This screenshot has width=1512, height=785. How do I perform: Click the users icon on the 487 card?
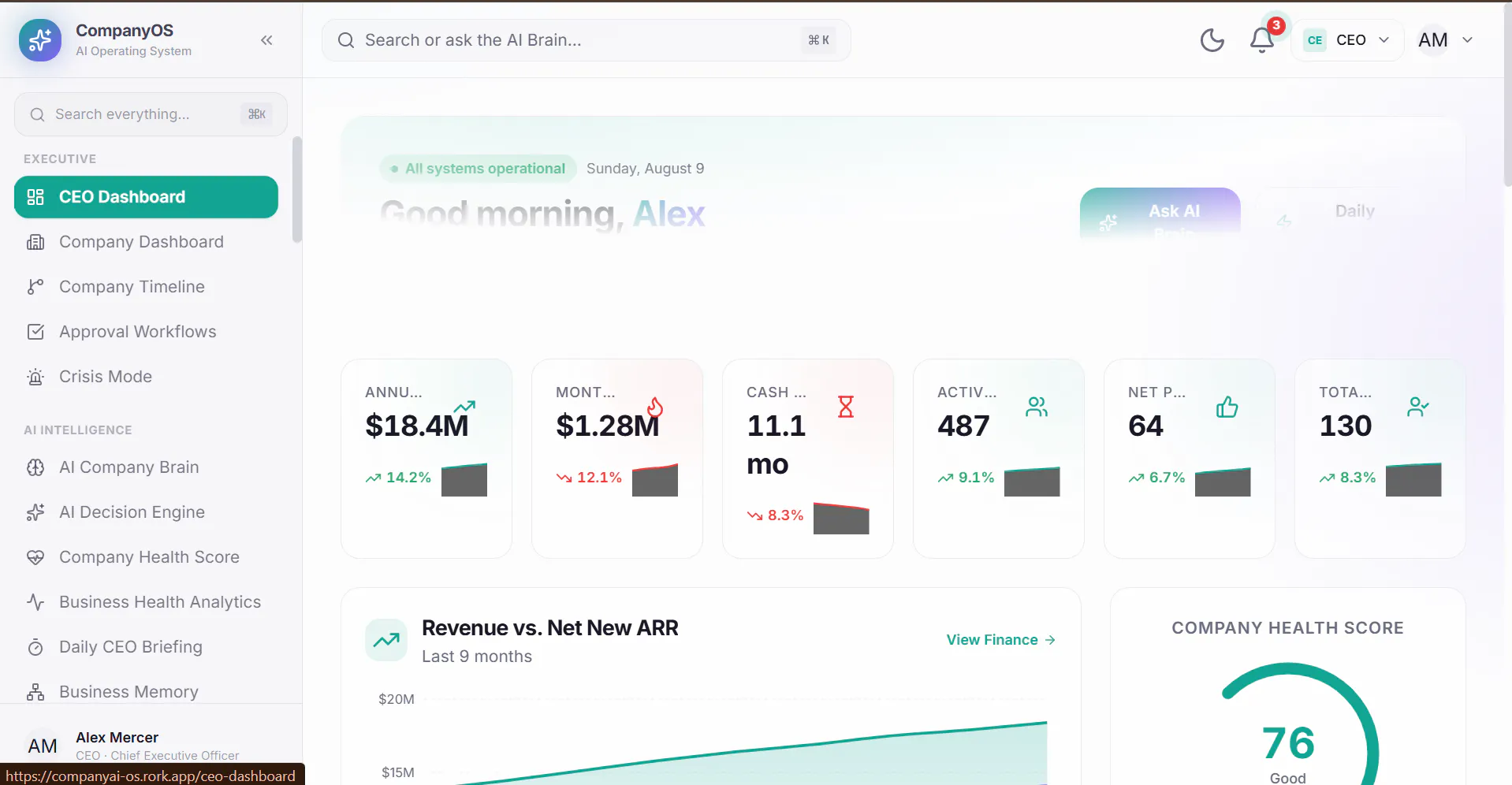point(1037,407)
